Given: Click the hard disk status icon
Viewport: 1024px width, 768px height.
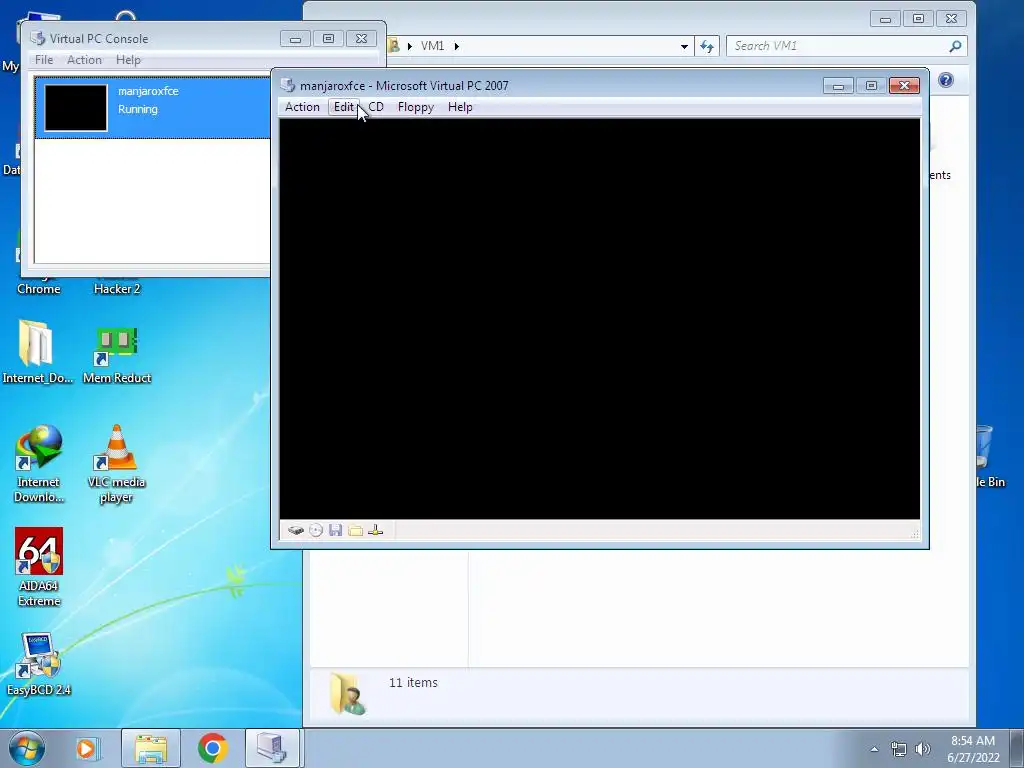Looking at the screenshot, I should click(296, 530).
